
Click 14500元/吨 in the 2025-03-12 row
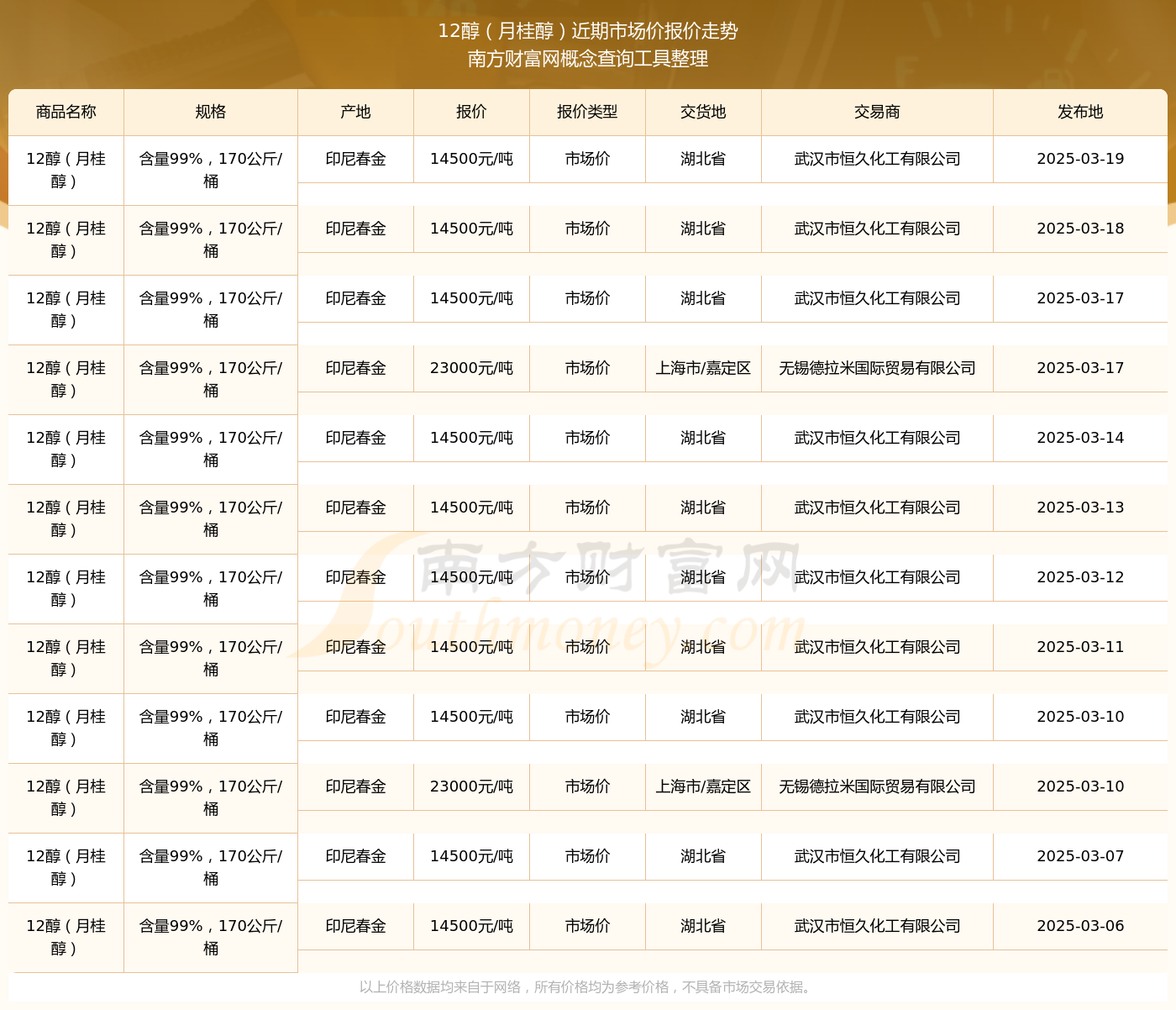pos(471,577)
